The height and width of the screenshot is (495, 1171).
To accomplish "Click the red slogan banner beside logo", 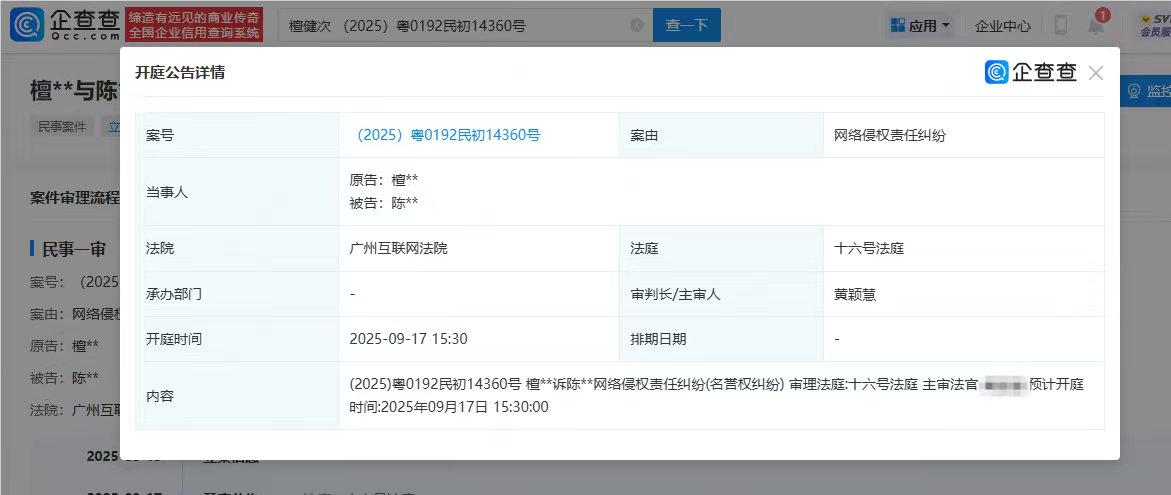I will pos(195,25).
